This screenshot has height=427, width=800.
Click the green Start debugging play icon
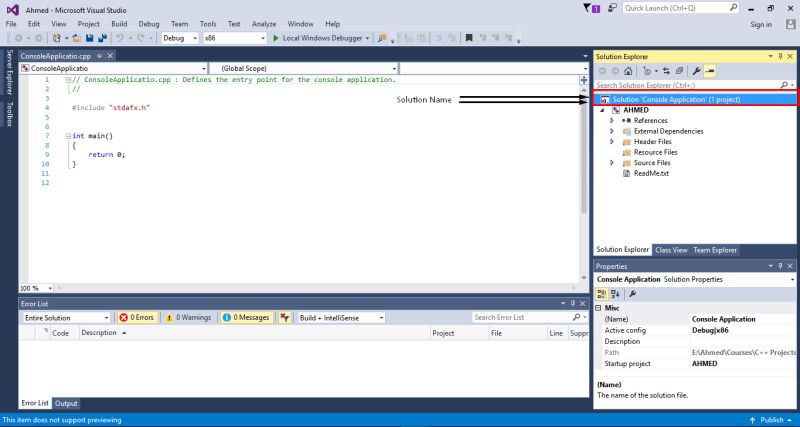click(x=276, y=38)
